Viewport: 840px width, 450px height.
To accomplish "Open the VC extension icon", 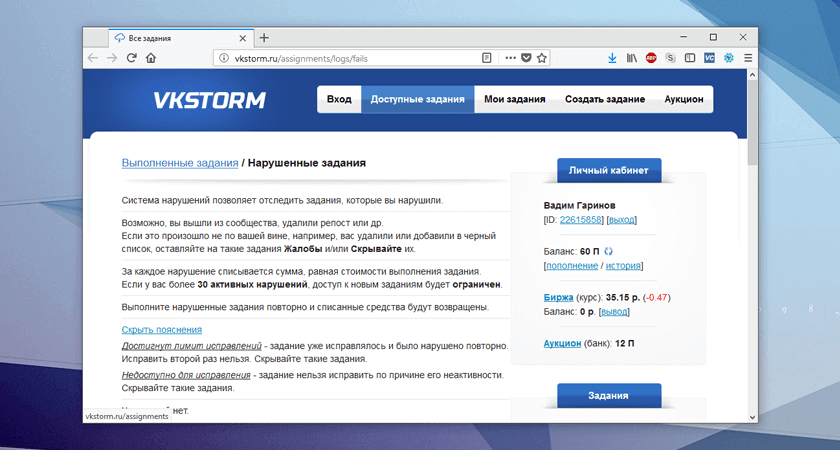I will tap(709, 58).
